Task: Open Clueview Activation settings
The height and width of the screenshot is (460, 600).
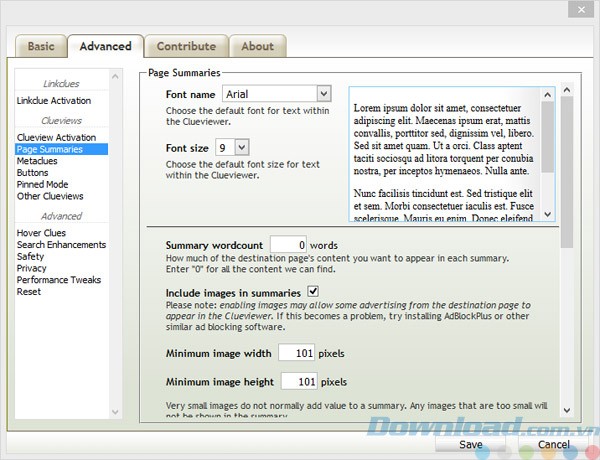Action: pos(56,137)
